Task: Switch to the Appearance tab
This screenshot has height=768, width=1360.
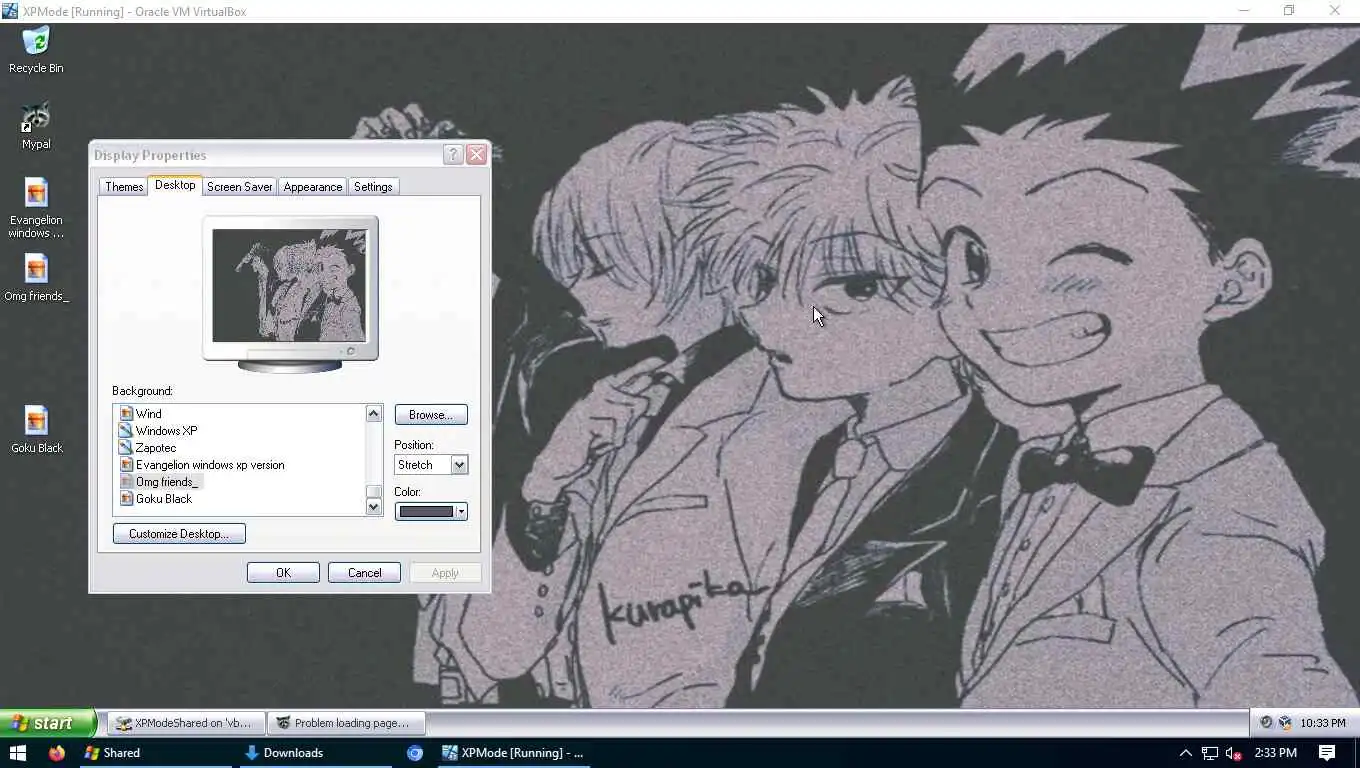Action: (x=313, y=187)
